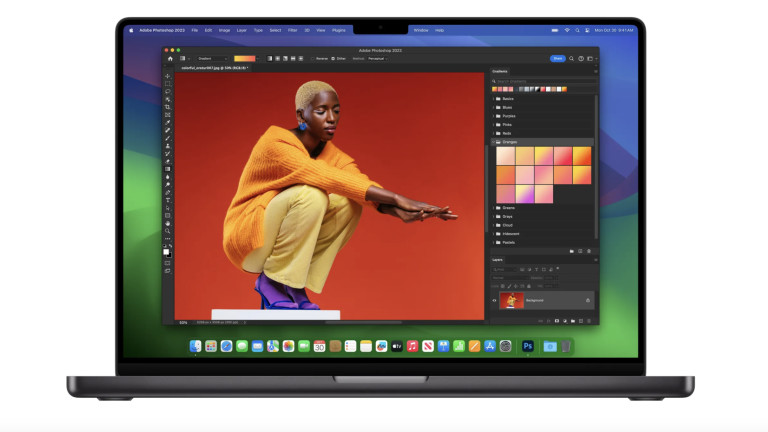This screenshot has height=432, width=768.
Task: Select the Lasso tool
Action: [167, 92]
